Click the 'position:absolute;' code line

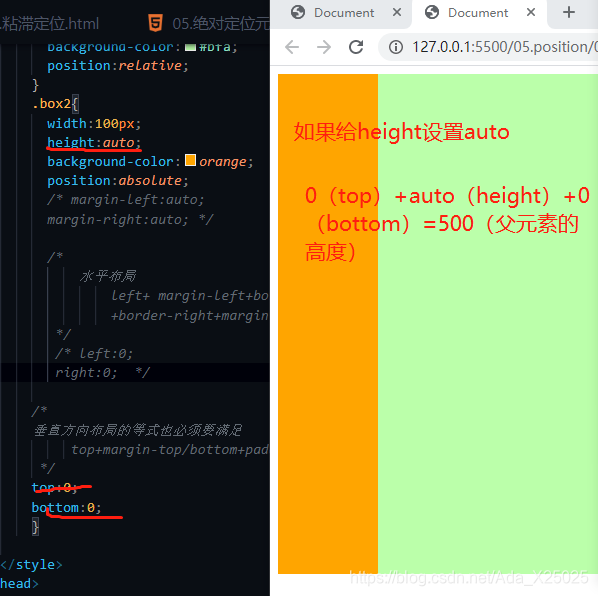[117, 180]
